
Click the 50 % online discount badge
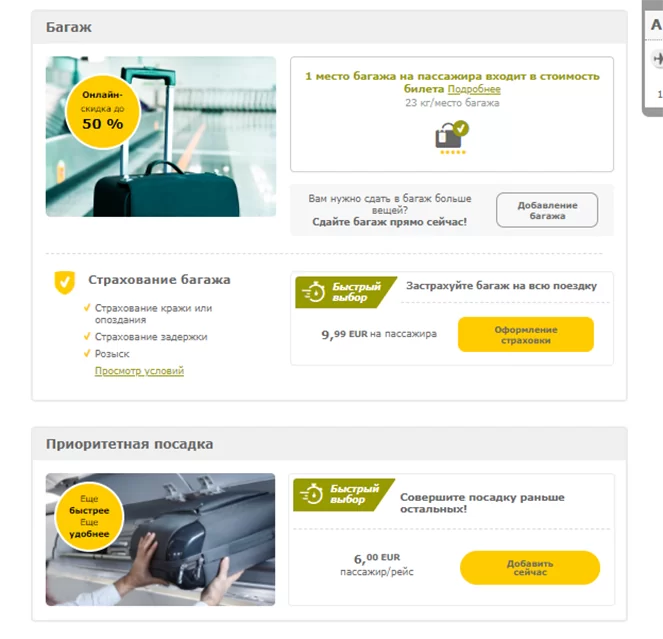(x=103, y=111)
